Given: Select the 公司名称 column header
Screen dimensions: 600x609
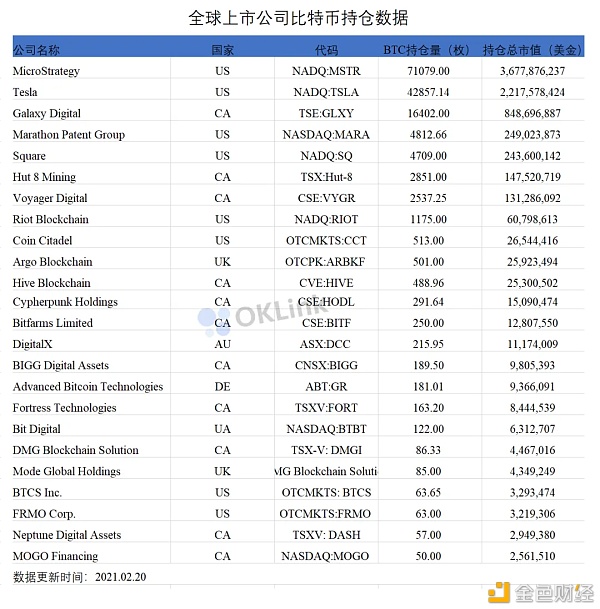Looking at the screenshot, I should pos(36,50).
